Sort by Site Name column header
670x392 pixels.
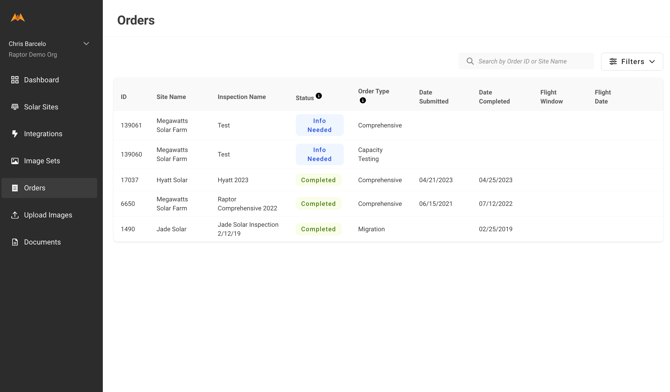pos(171,97)
